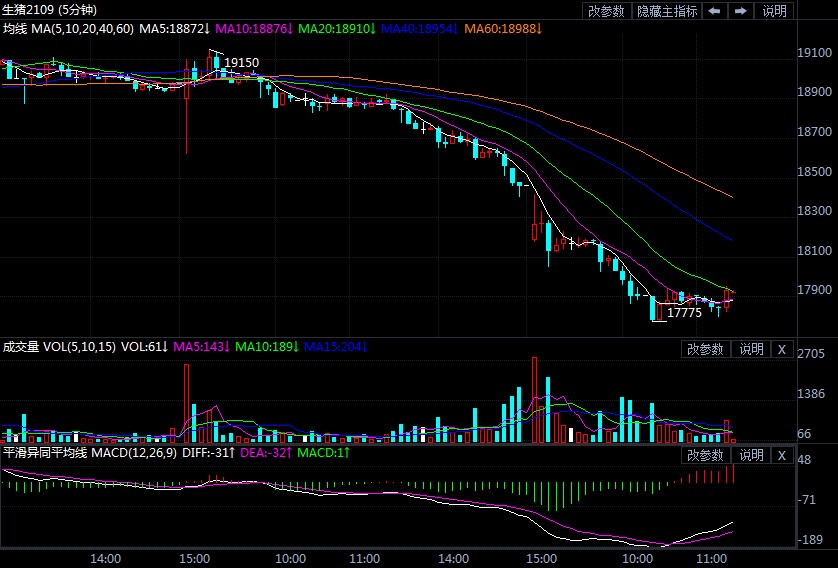This screenshot has width=838, height=568.
Task: Click the 18700 price axis label
Action: 814,131
